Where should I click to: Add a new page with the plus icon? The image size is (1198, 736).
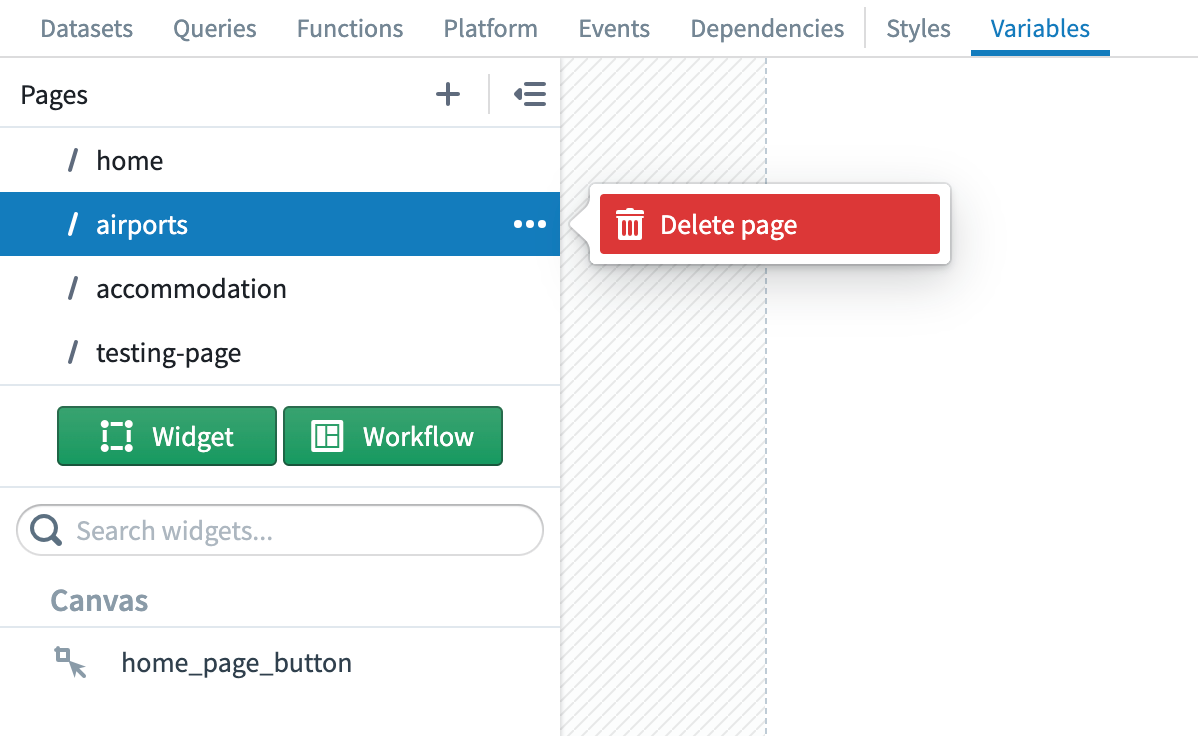click(x=448, y=95)
